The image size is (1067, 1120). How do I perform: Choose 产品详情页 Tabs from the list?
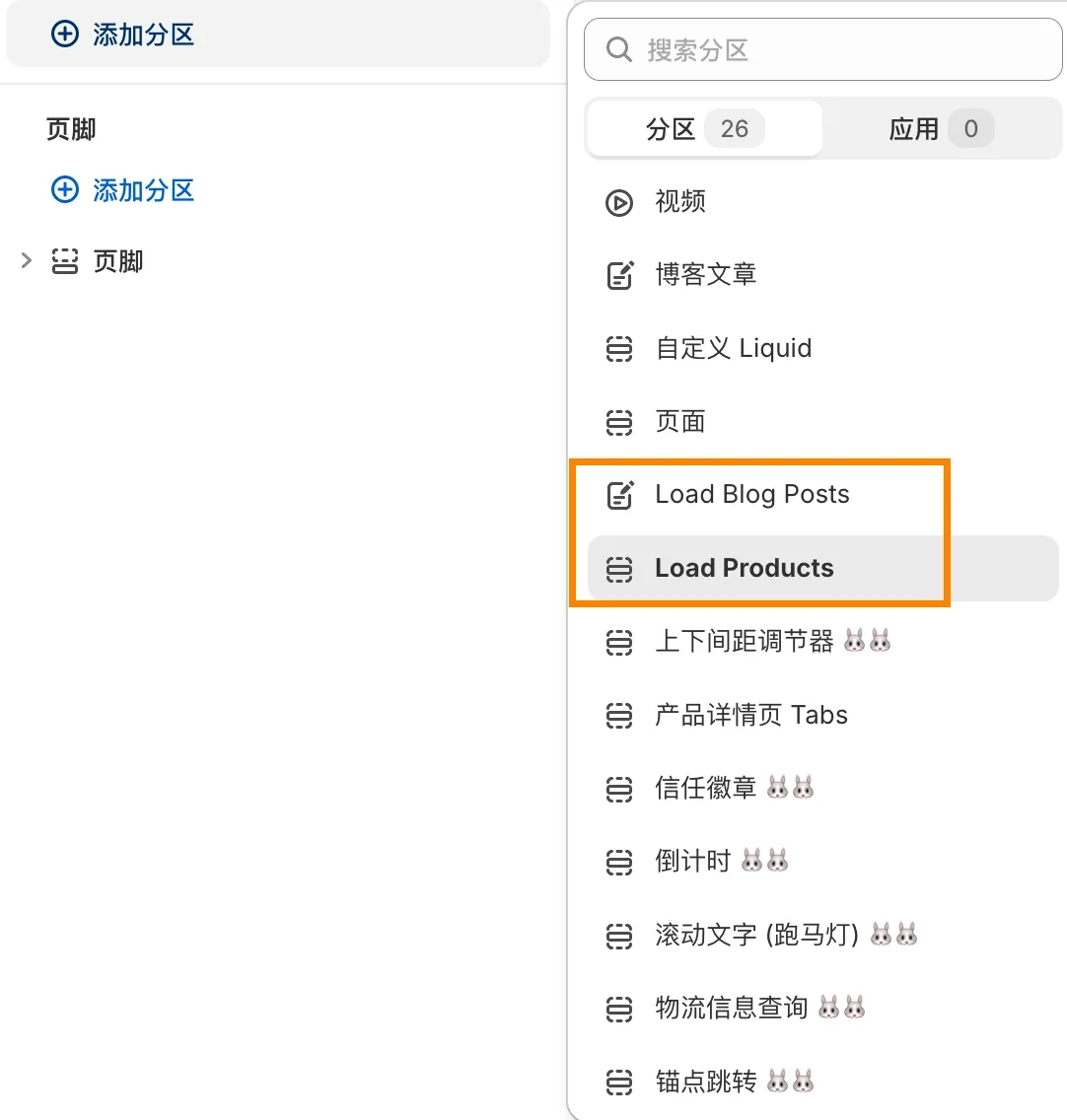coord(749,715)
